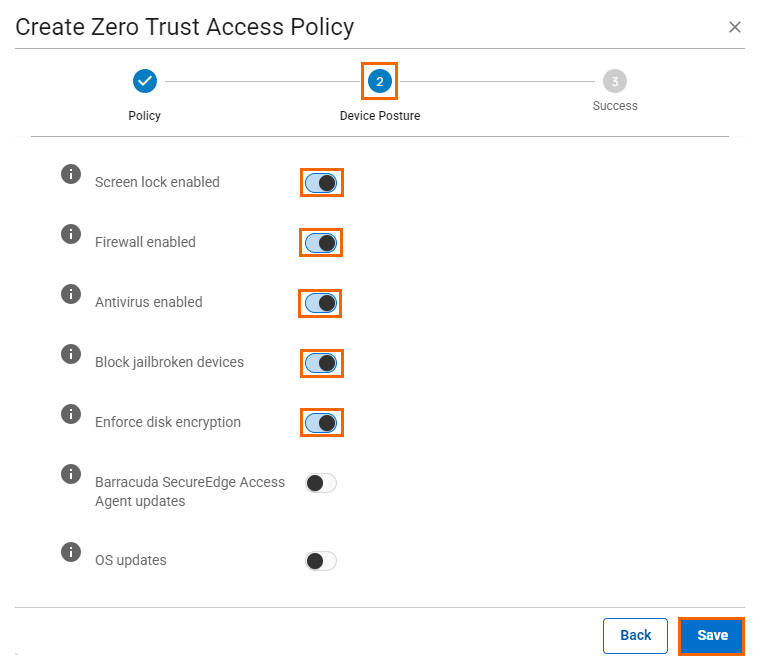Toggle Enforce disk encryption off
The width and height of the screenshot is (758, 667).
pyautogui.click(x=321, y=423)
